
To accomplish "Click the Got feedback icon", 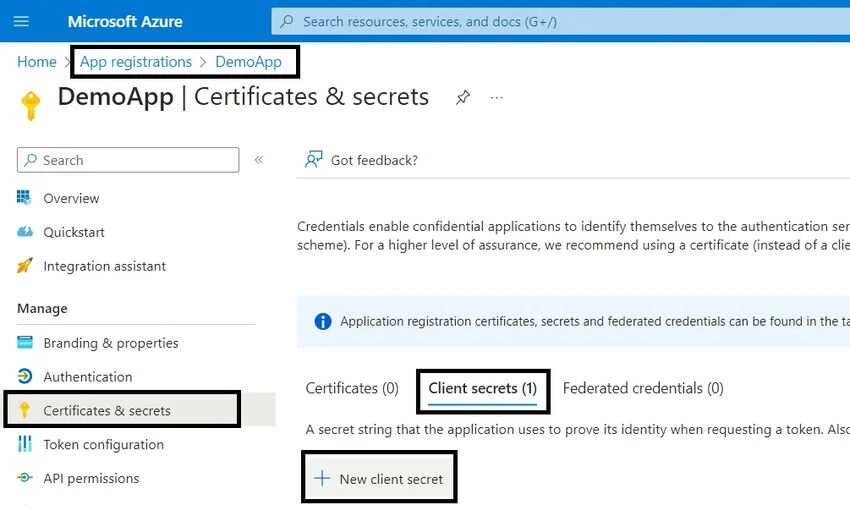I will click(314, 160).
